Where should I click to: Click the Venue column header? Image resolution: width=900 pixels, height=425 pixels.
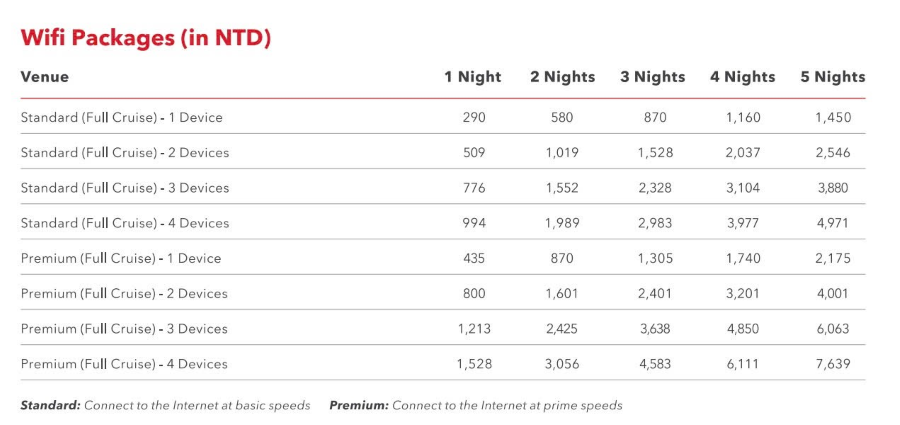pyautogui.click(x=45, y=77)
